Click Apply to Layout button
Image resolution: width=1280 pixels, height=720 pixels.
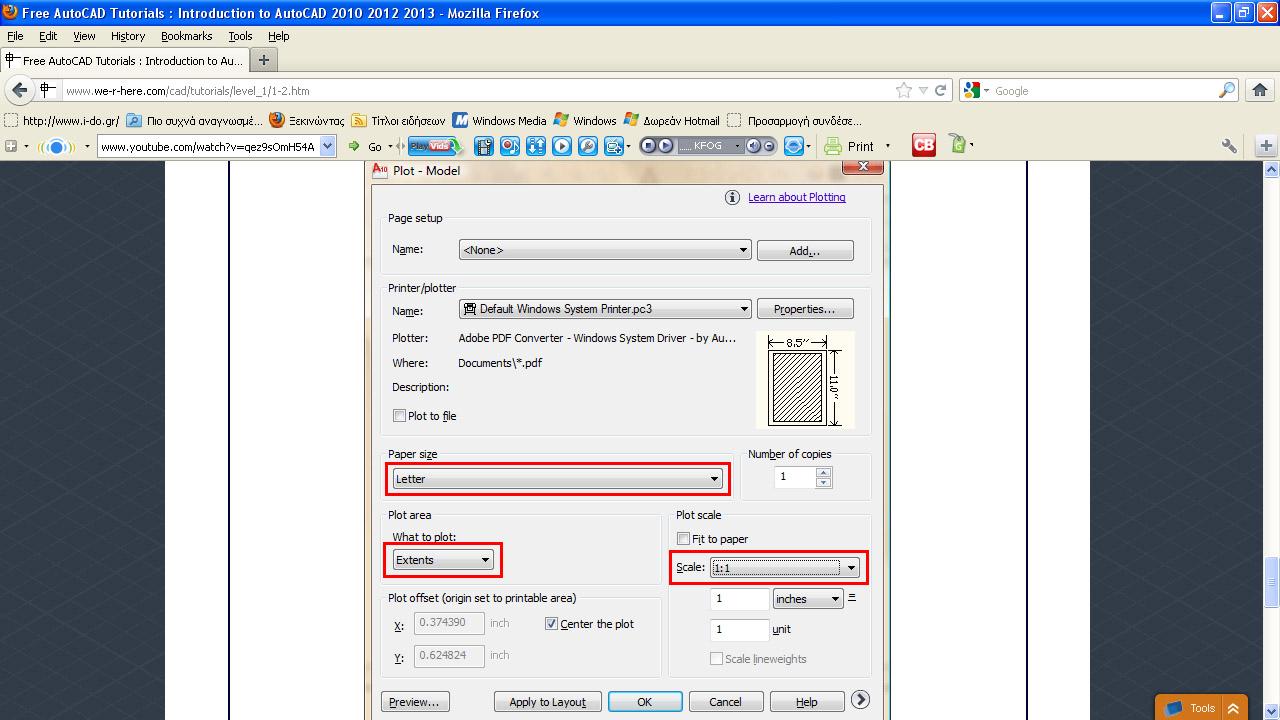click(x=547, y=702)
